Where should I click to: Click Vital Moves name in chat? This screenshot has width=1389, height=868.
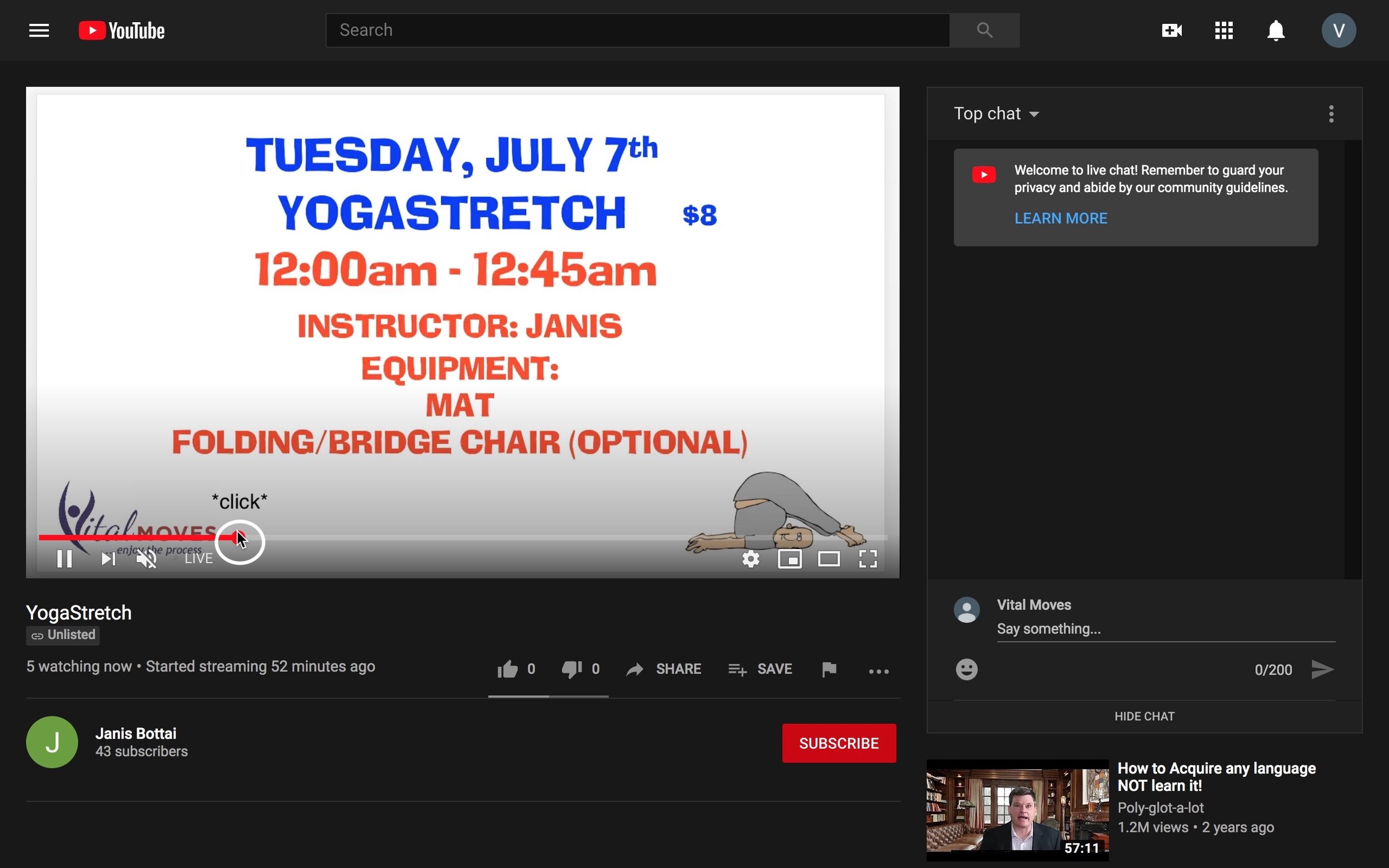1033,605
